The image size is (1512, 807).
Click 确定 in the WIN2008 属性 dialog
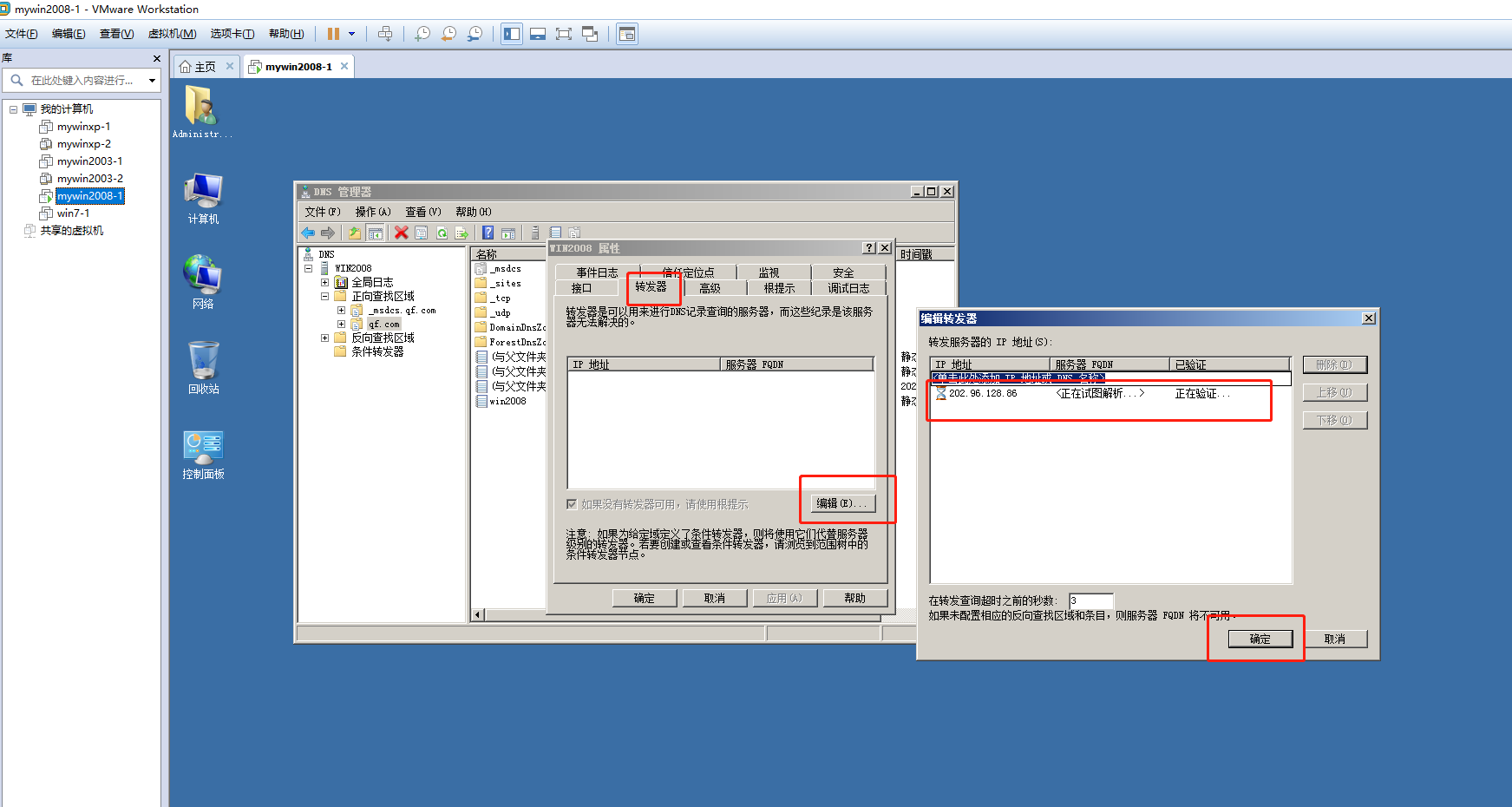pyautogui.click(x=644, y=598)
